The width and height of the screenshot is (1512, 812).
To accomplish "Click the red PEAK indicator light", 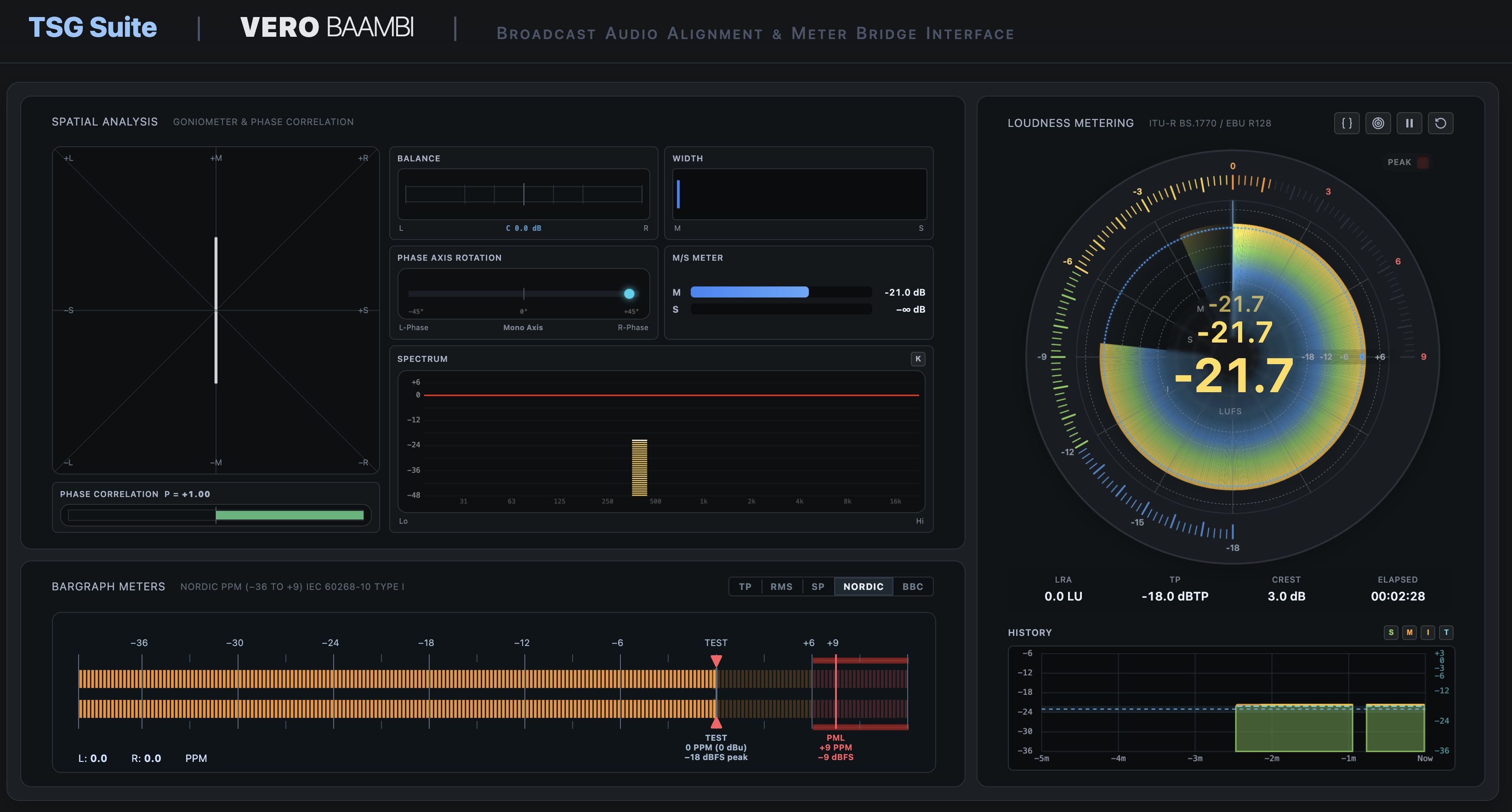I will 1423,163.
